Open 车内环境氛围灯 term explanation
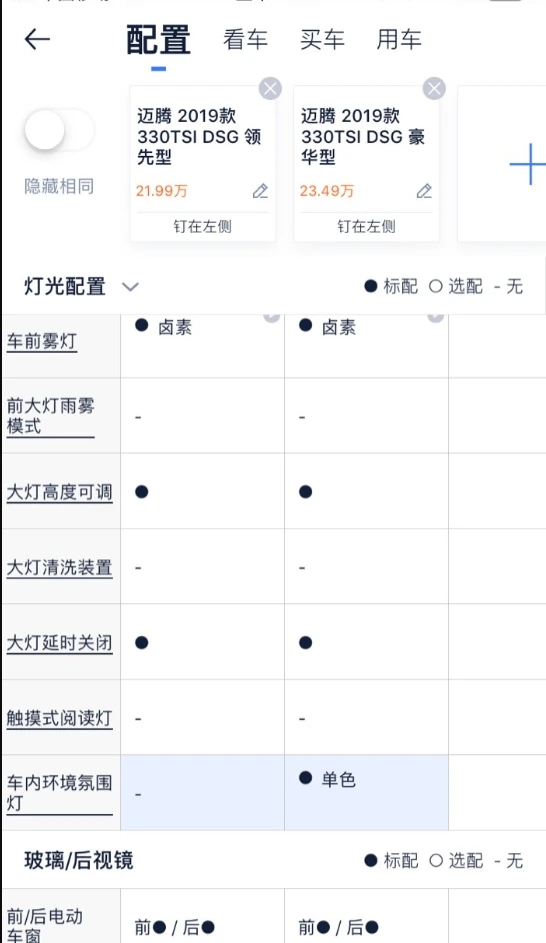 pyautogui.click(x=60, y=793)
